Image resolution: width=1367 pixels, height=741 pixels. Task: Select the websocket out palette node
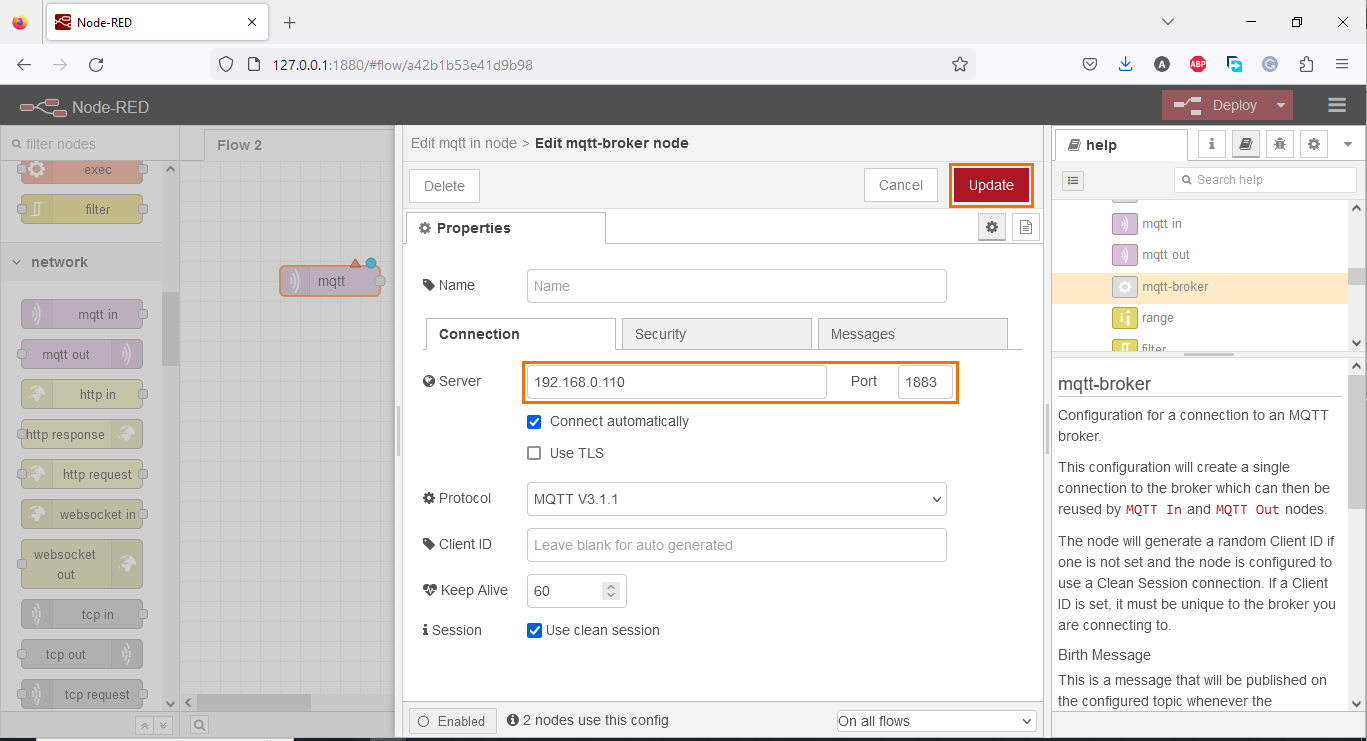(x=82, y=564)
